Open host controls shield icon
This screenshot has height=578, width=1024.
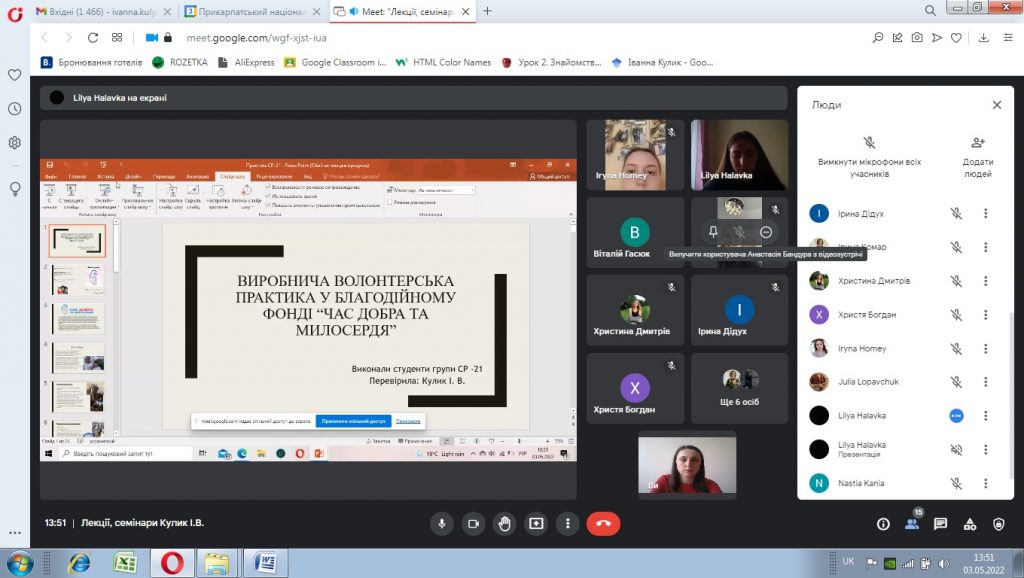(998, 523)
